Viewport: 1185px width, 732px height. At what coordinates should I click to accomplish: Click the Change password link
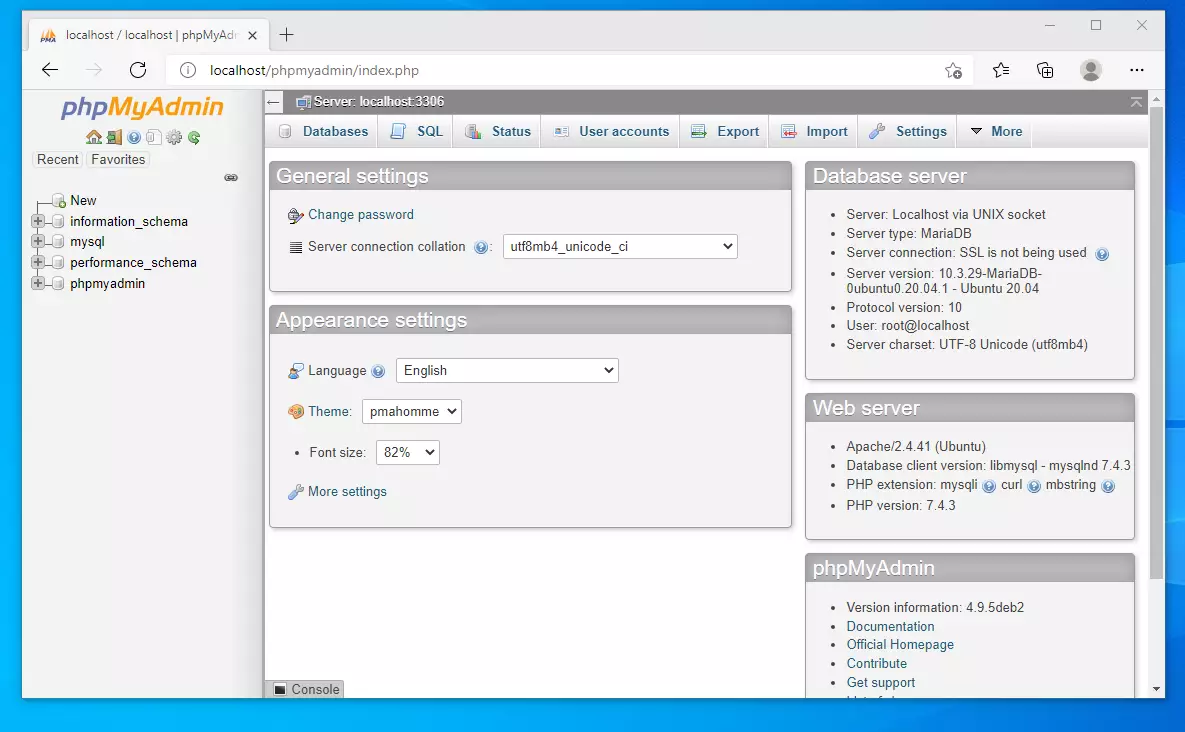tap(360, 215)
